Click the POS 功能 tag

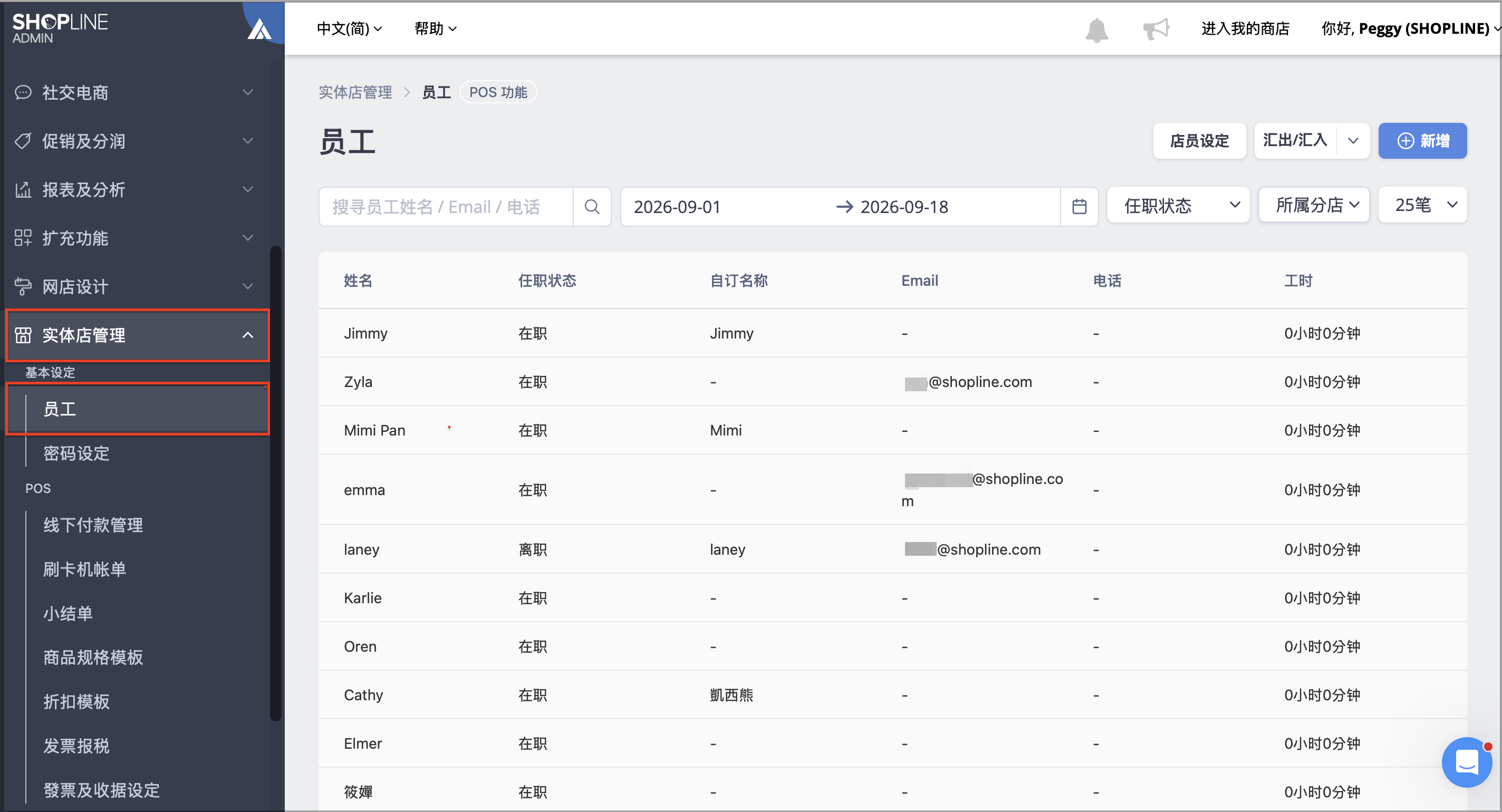pyautogui.click(x=498, y=92)
